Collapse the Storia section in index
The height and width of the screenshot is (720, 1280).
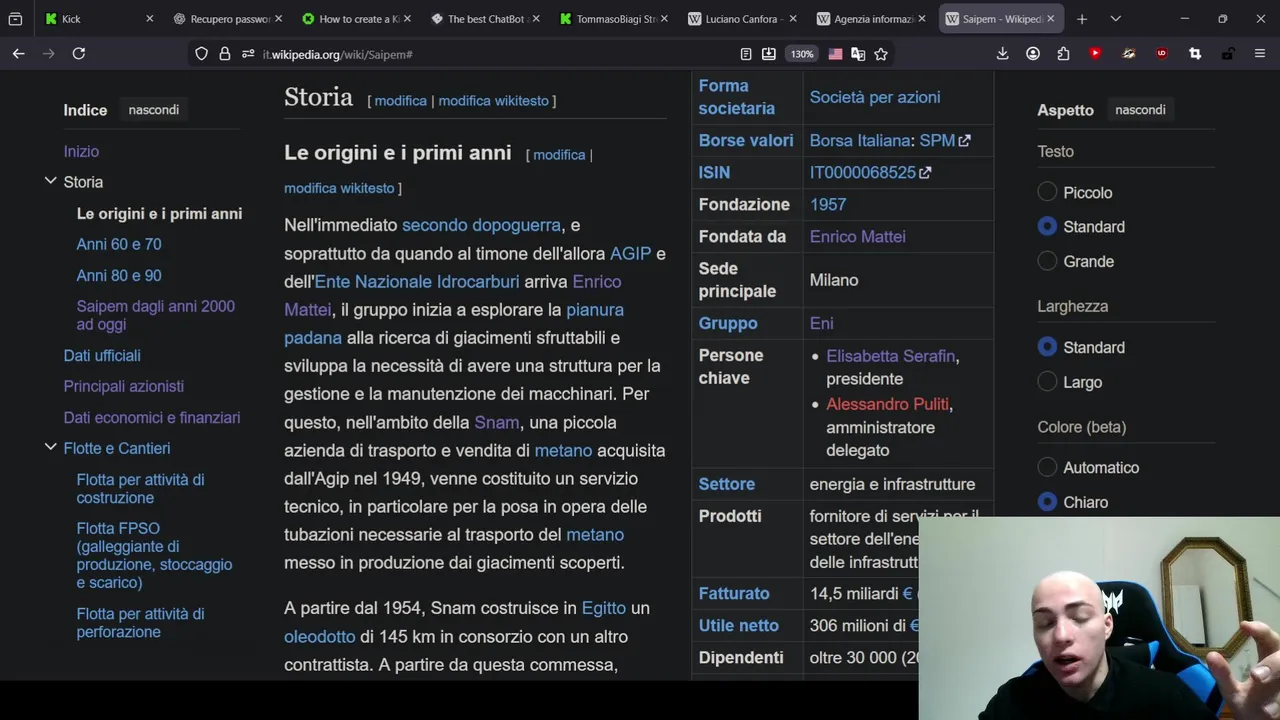tap(50, 181)
